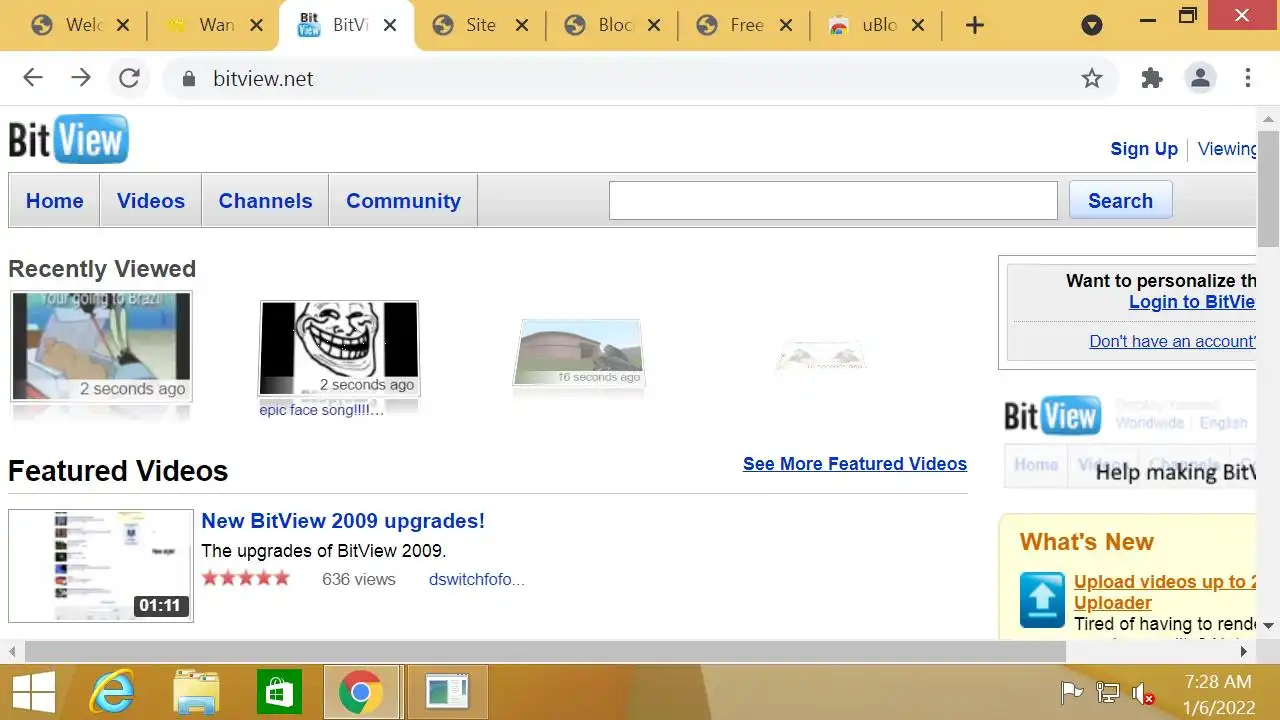Click the padlock site info icon
Viewport: 1280px width, 720px height.
click(x=187, y=79)
